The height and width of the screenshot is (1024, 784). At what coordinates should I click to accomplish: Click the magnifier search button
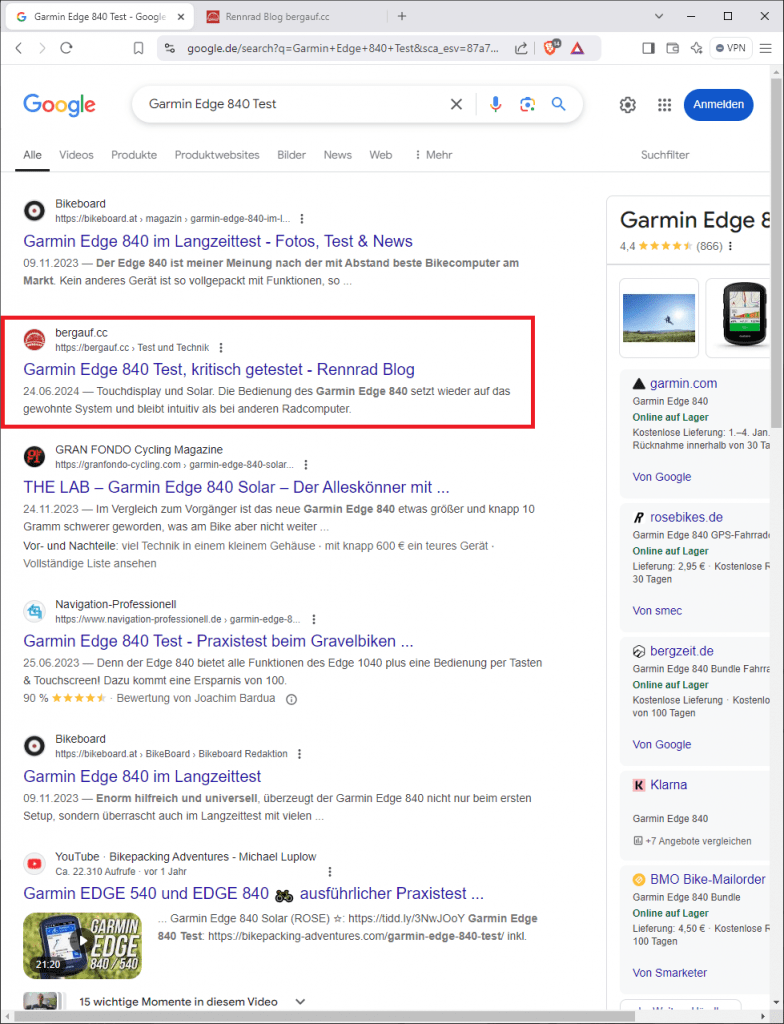pyautogui.click(x=559, y=104)
